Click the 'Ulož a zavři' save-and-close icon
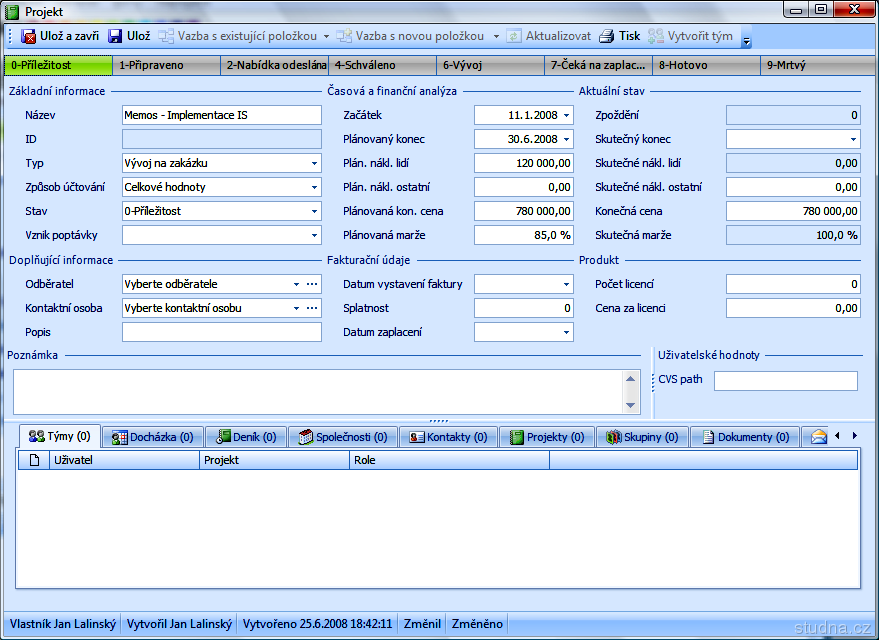Viewport: 879px width, 640px height. click(x=29, y=37)
